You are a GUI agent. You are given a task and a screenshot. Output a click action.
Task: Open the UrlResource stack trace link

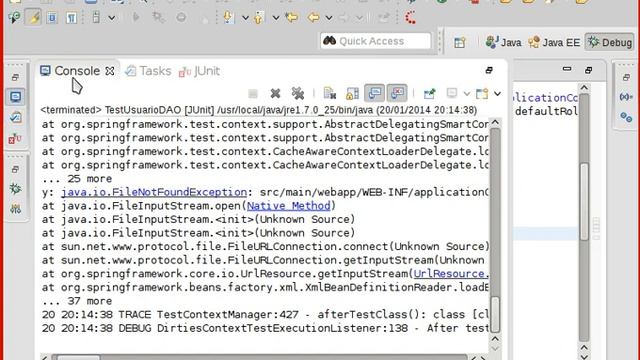[x=451, y=274]
